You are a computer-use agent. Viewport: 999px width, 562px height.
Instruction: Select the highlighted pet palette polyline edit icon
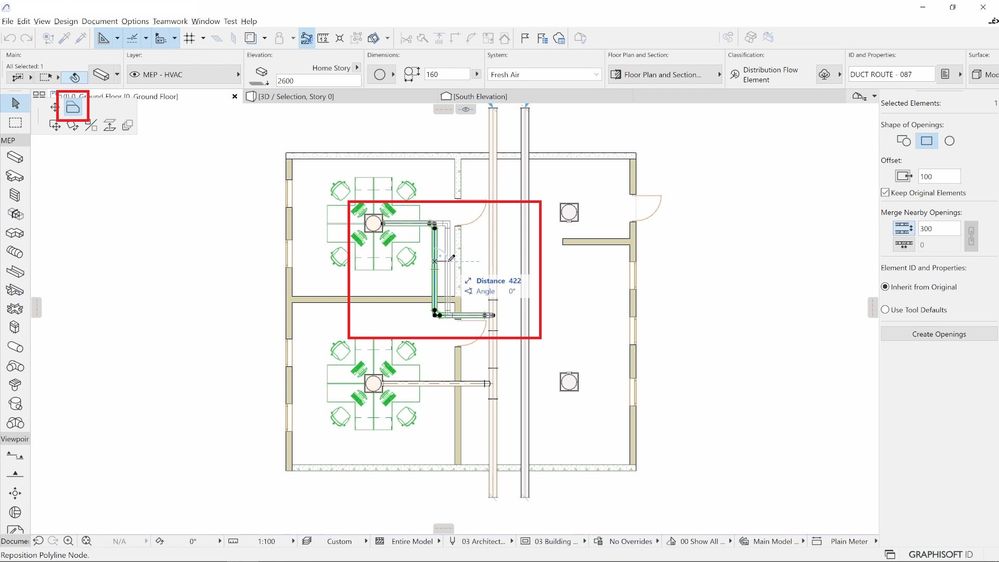(73, 106)
